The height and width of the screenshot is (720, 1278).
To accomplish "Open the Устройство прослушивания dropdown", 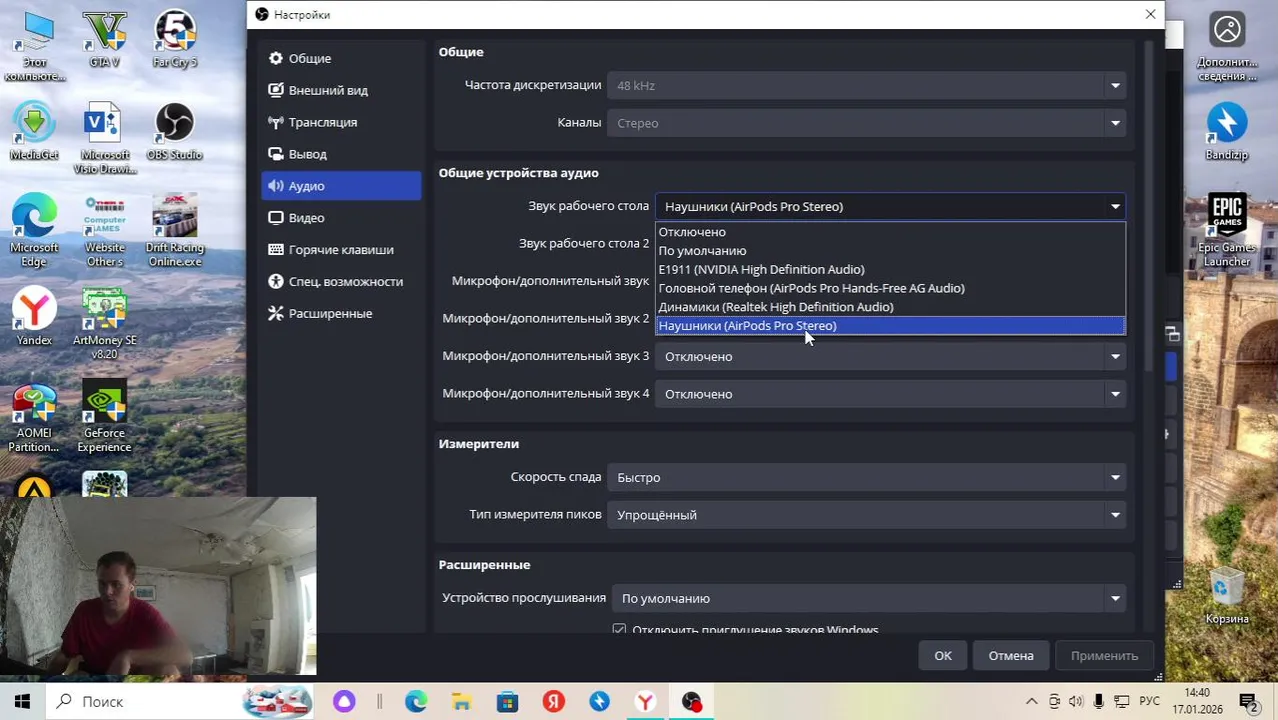I will (868, 598).
